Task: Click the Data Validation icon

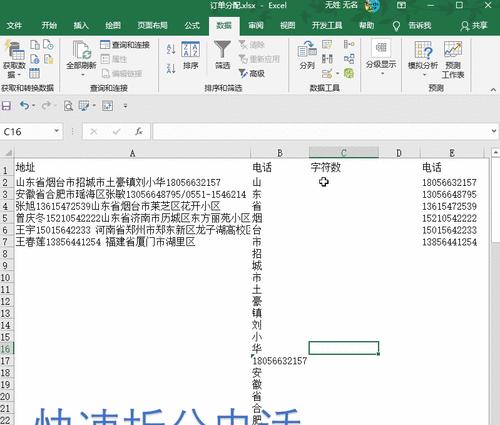Action: click(x=327, y=73)
